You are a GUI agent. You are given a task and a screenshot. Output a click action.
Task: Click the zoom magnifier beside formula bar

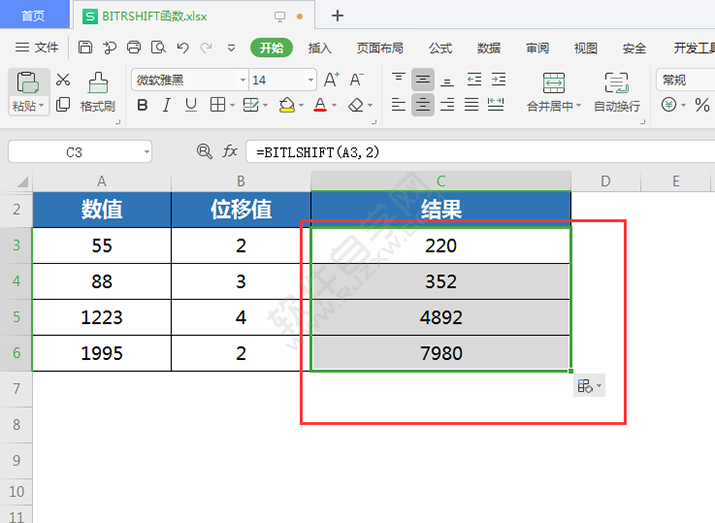(204, 151)
